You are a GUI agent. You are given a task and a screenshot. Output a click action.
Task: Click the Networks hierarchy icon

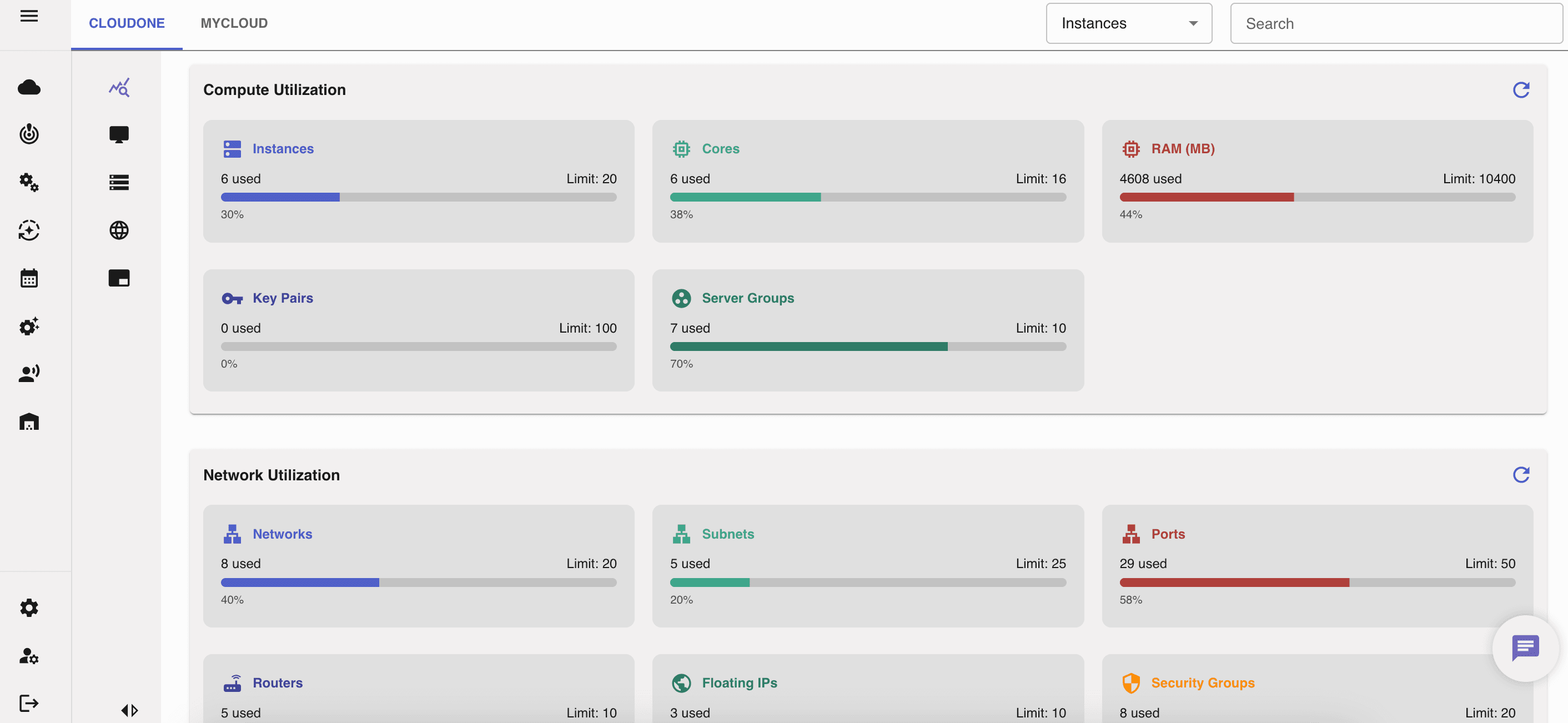click(x=233, y=534)
